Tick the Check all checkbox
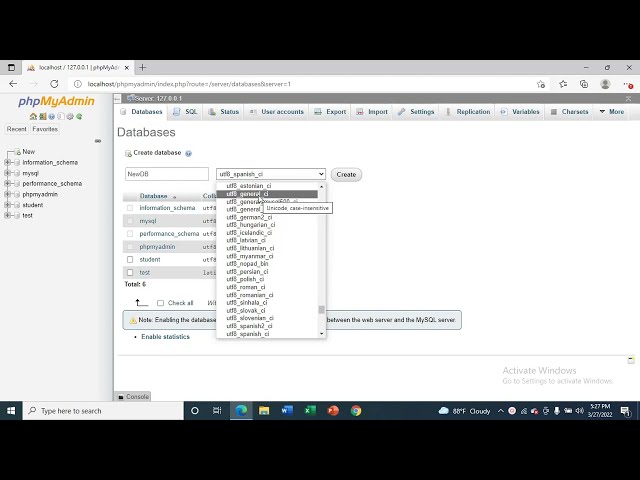 click(160, 303)
